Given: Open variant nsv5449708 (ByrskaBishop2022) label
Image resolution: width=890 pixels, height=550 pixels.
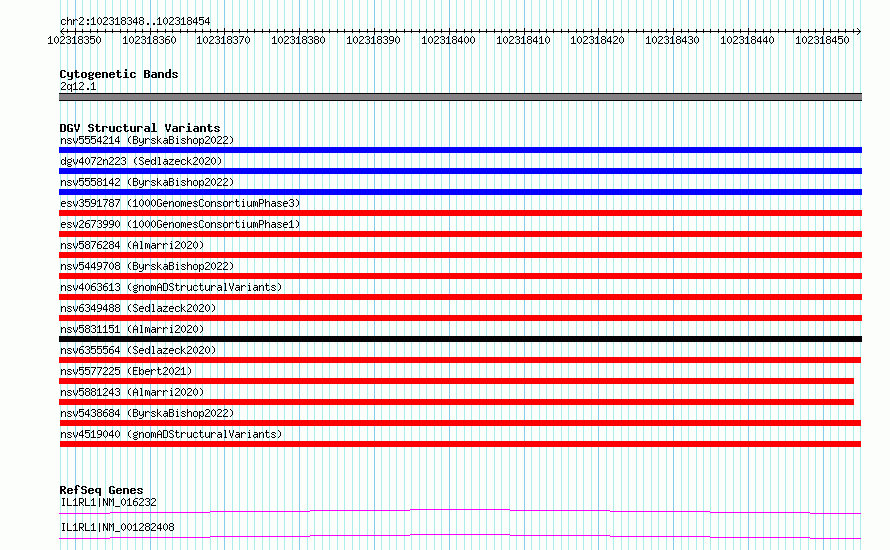Looking at the screenshot, I should point(146,266).
